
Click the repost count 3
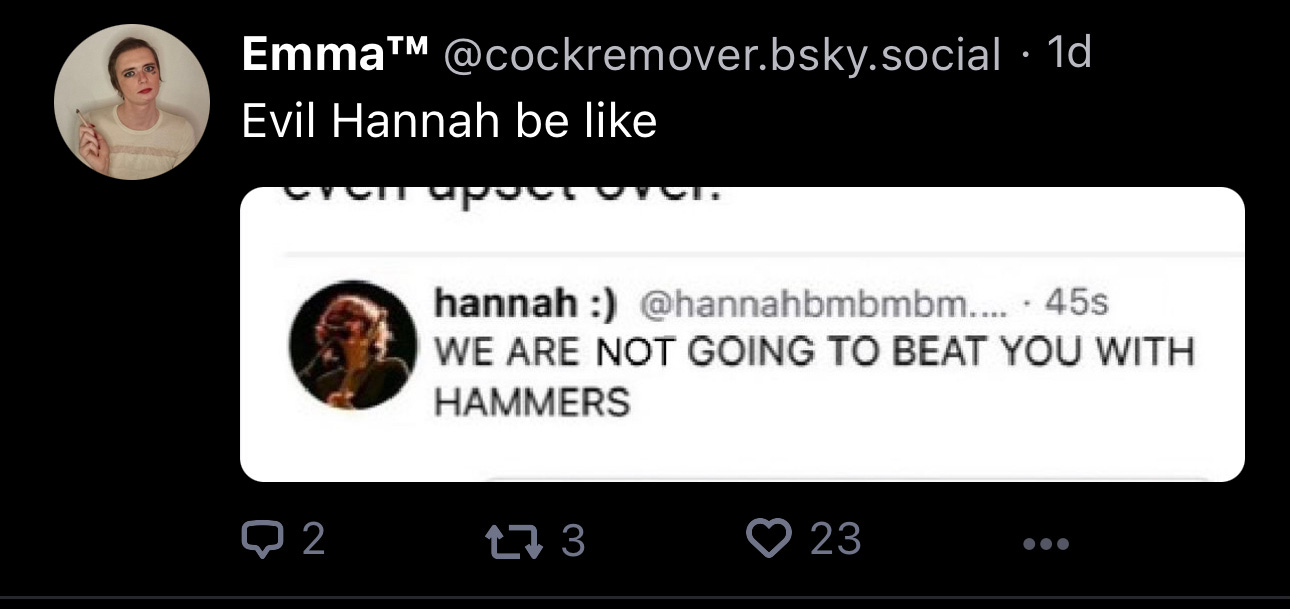(x=572, y=541)
